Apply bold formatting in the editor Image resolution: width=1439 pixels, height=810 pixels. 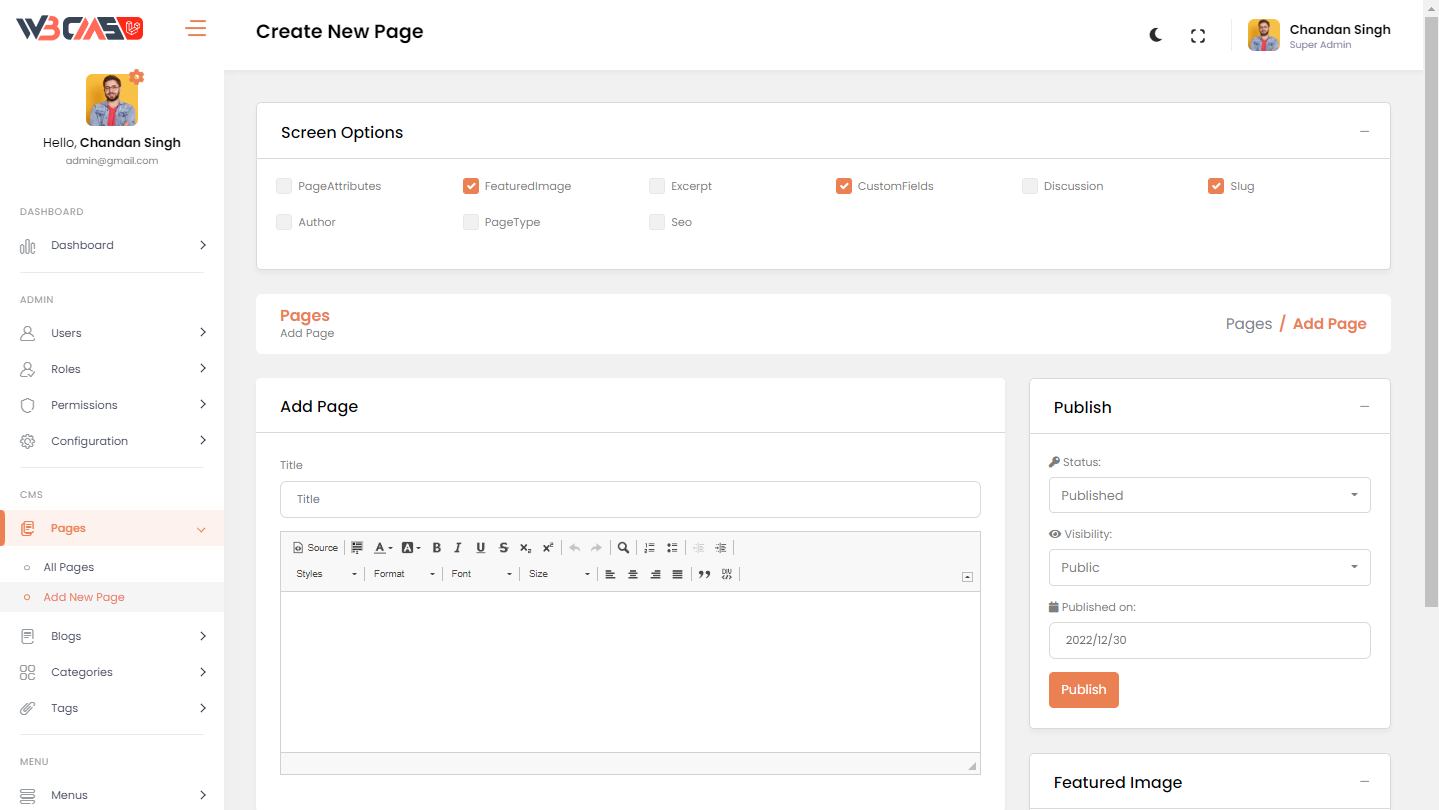coord(436,548)
